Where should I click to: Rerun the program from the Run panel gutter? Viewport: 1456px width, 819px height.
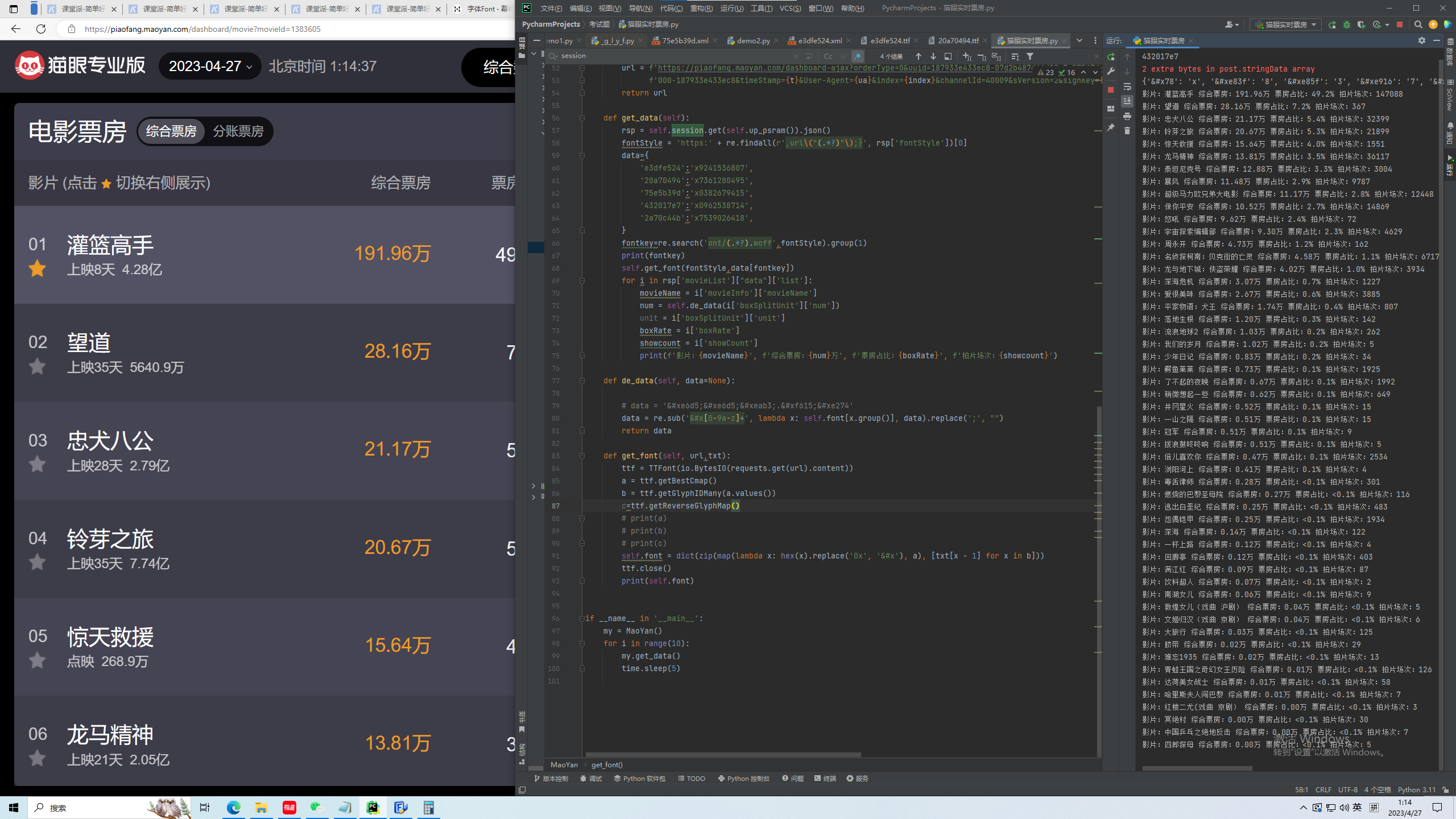(1111, 57)
